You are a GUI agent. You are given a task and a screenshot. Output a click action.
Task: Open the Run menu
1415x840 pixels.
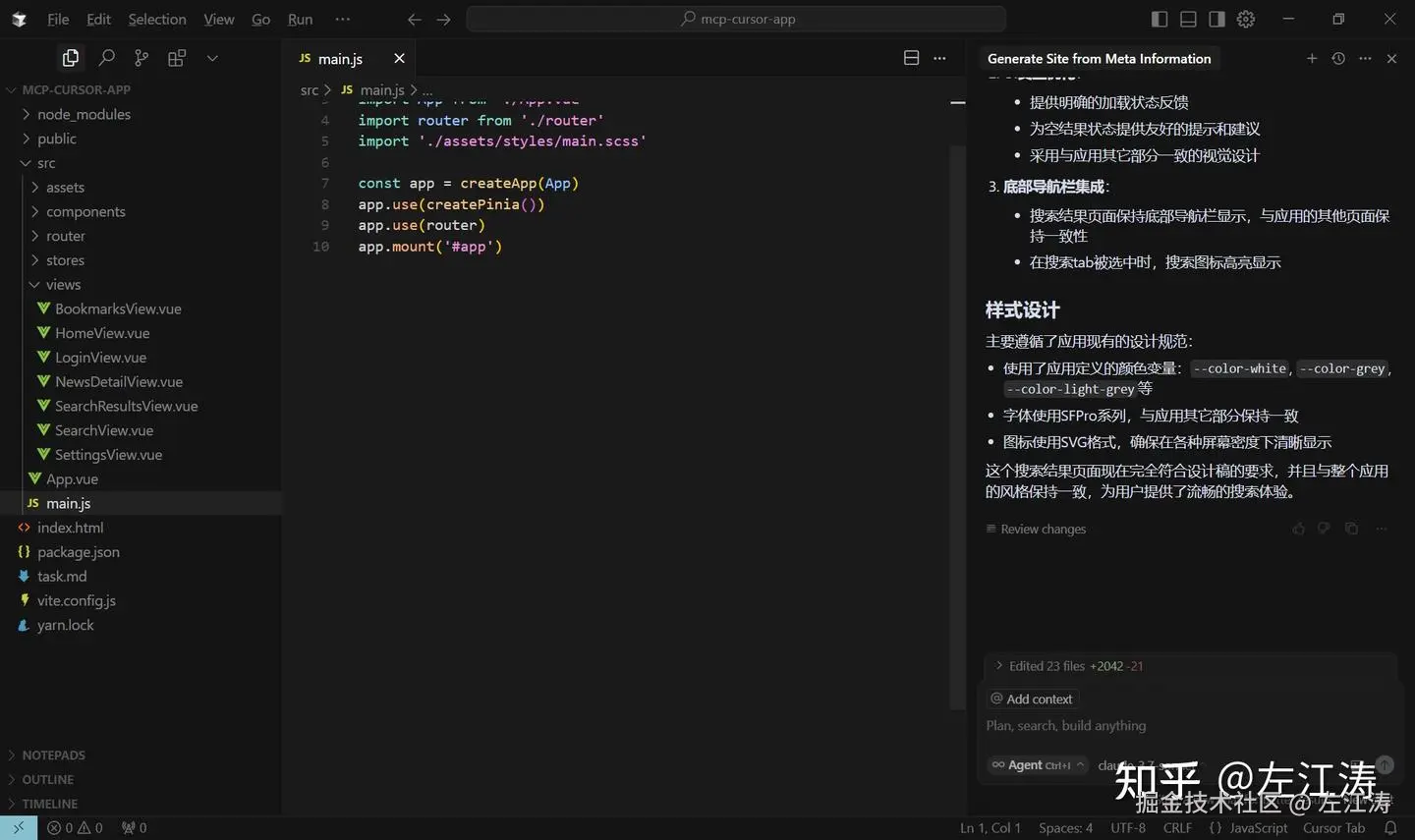tap(301, 20)
